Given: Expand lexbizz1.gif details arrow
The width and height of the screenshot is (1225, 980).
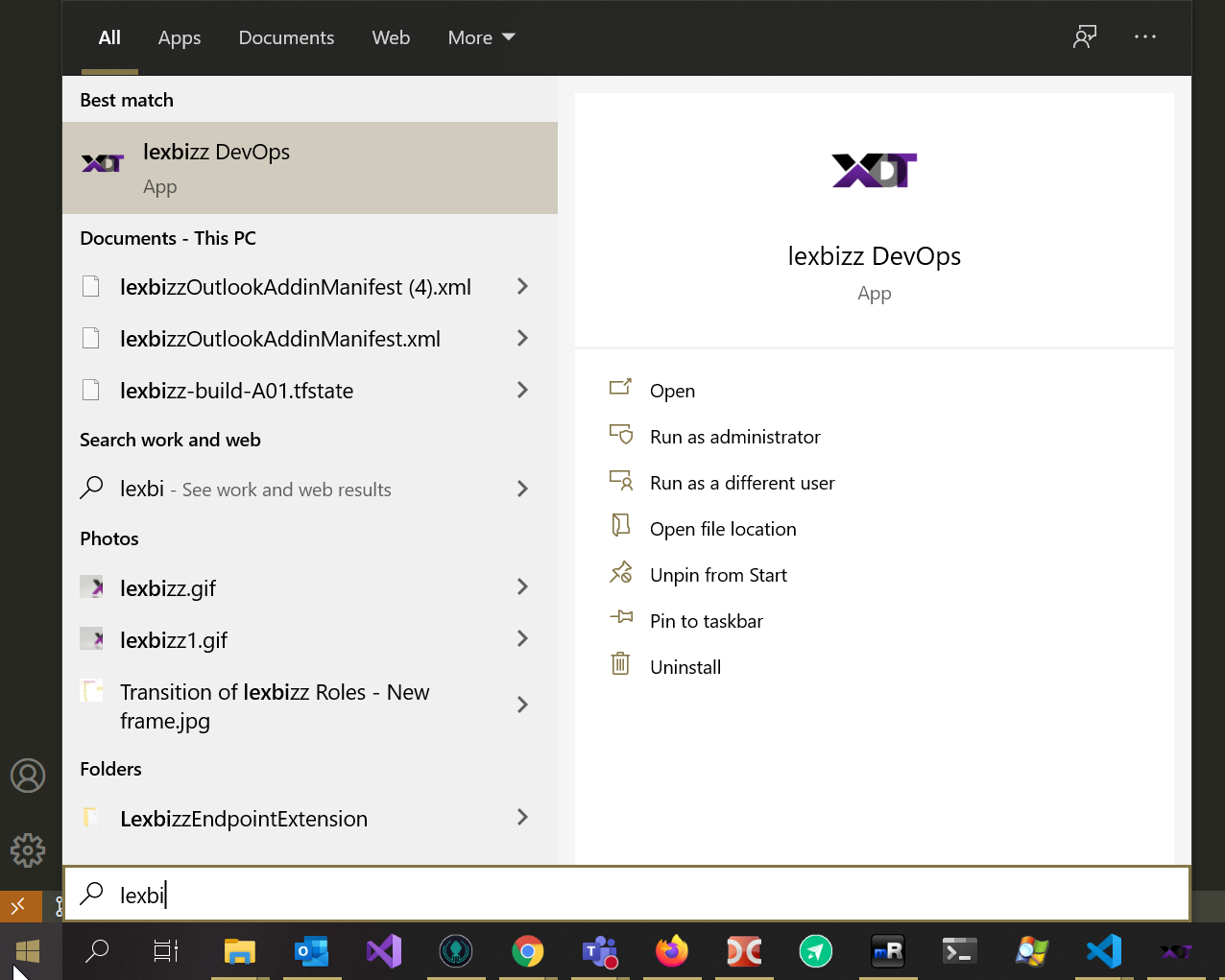Looking at the screenshot, I should [x=522, y=638].
